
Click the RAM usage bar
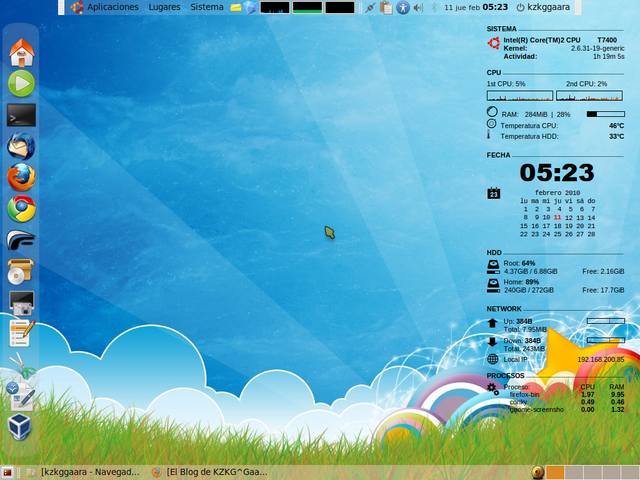pyautogui.click(x=606, y=114)
